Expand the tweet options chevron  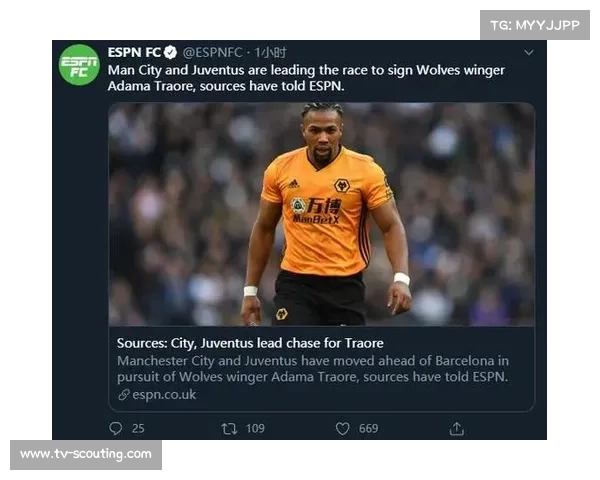coord(529,52)
